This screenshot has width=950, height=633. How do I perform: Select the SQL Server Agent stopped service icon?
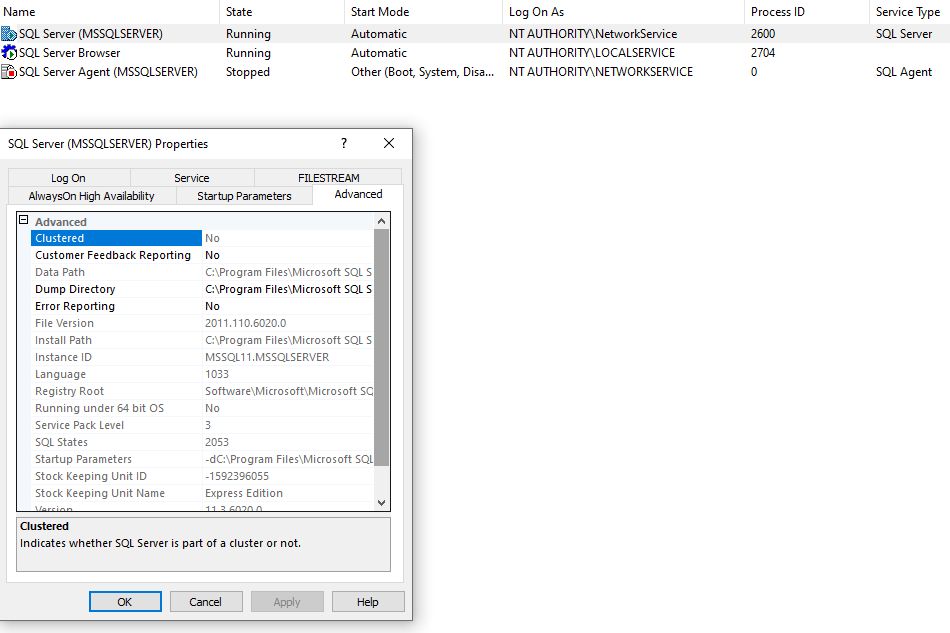(9, 71)
